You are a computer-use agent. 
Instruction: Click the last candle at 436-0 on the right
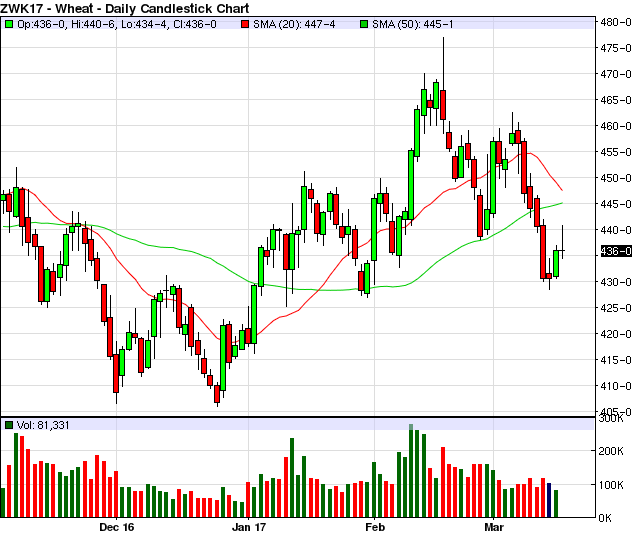pyautogui.click(x=562, y=250)
